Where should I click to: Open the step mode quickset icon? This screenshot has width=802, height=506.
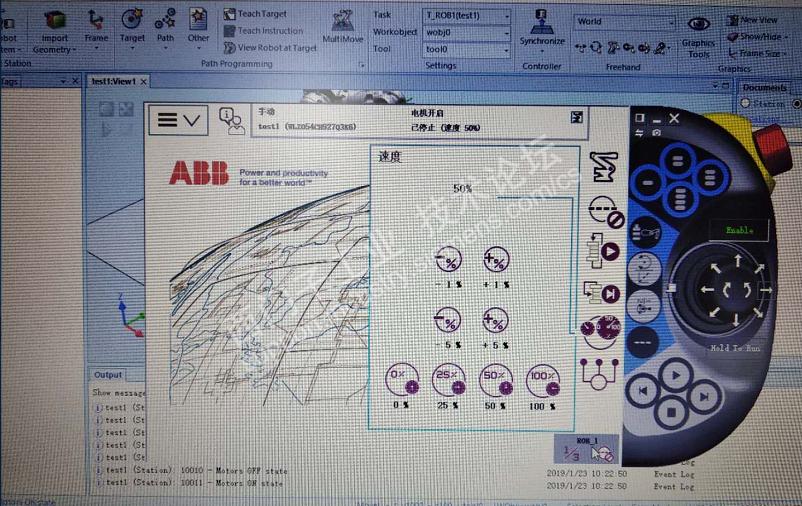602,293
